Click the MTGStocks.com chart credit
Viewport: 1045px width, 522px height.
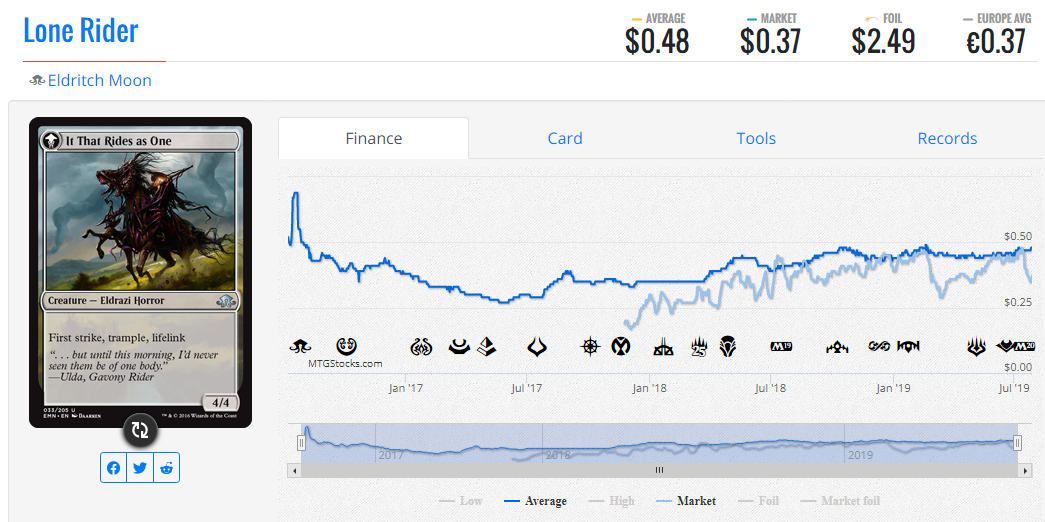345,364
